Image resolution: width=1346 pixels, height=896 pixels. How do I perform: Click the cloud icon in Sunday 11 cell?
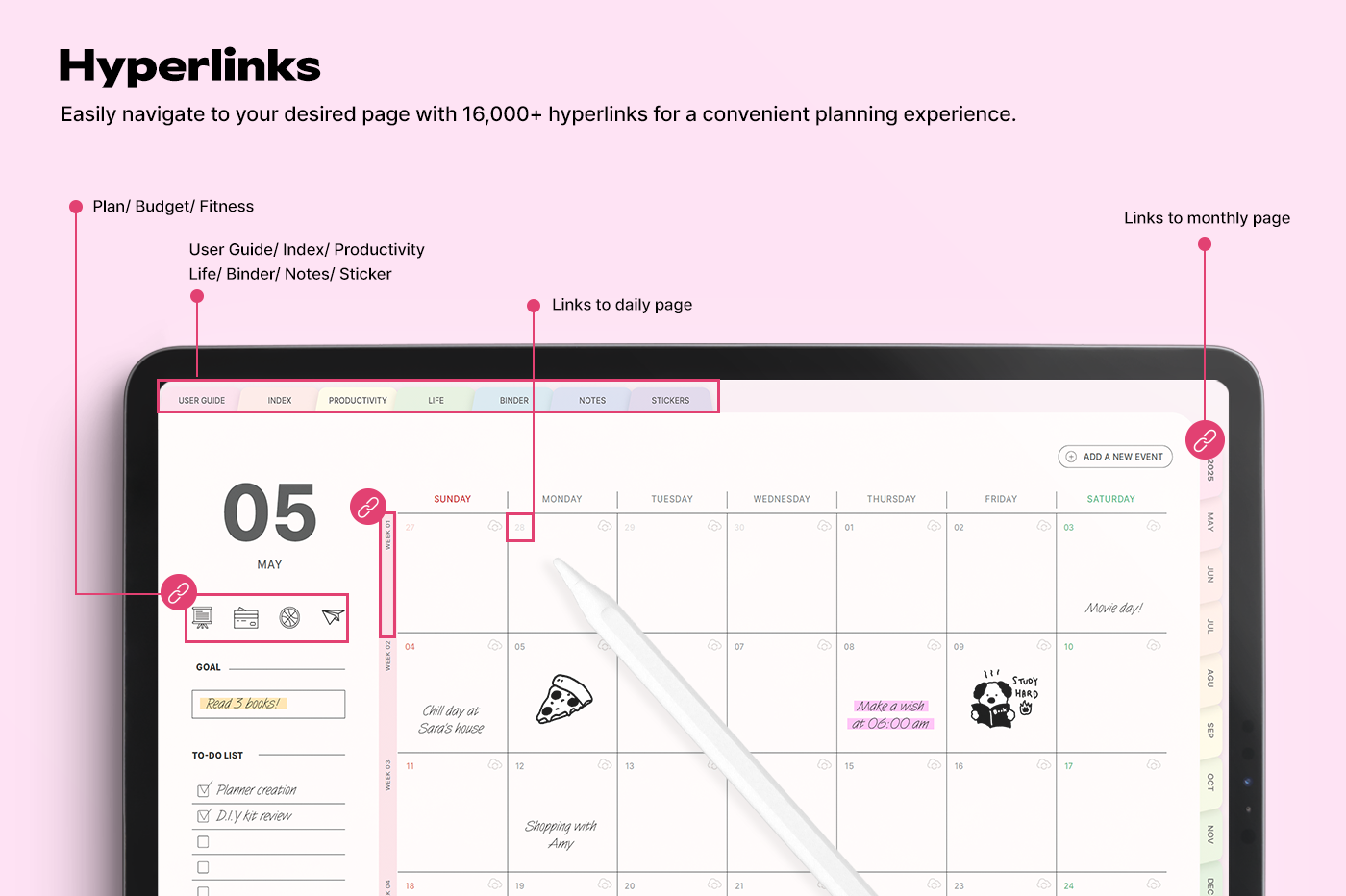click(494, 764)
